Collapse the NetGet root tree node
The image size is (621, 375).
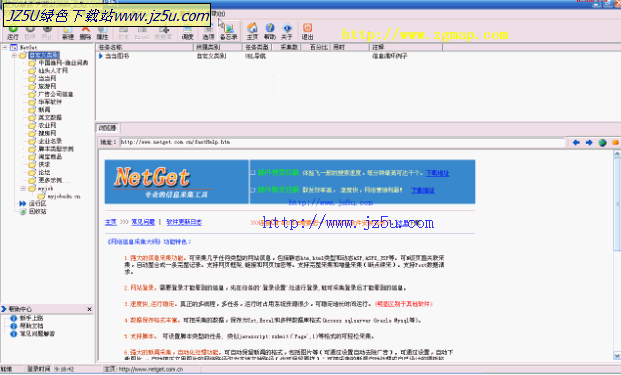5,48
